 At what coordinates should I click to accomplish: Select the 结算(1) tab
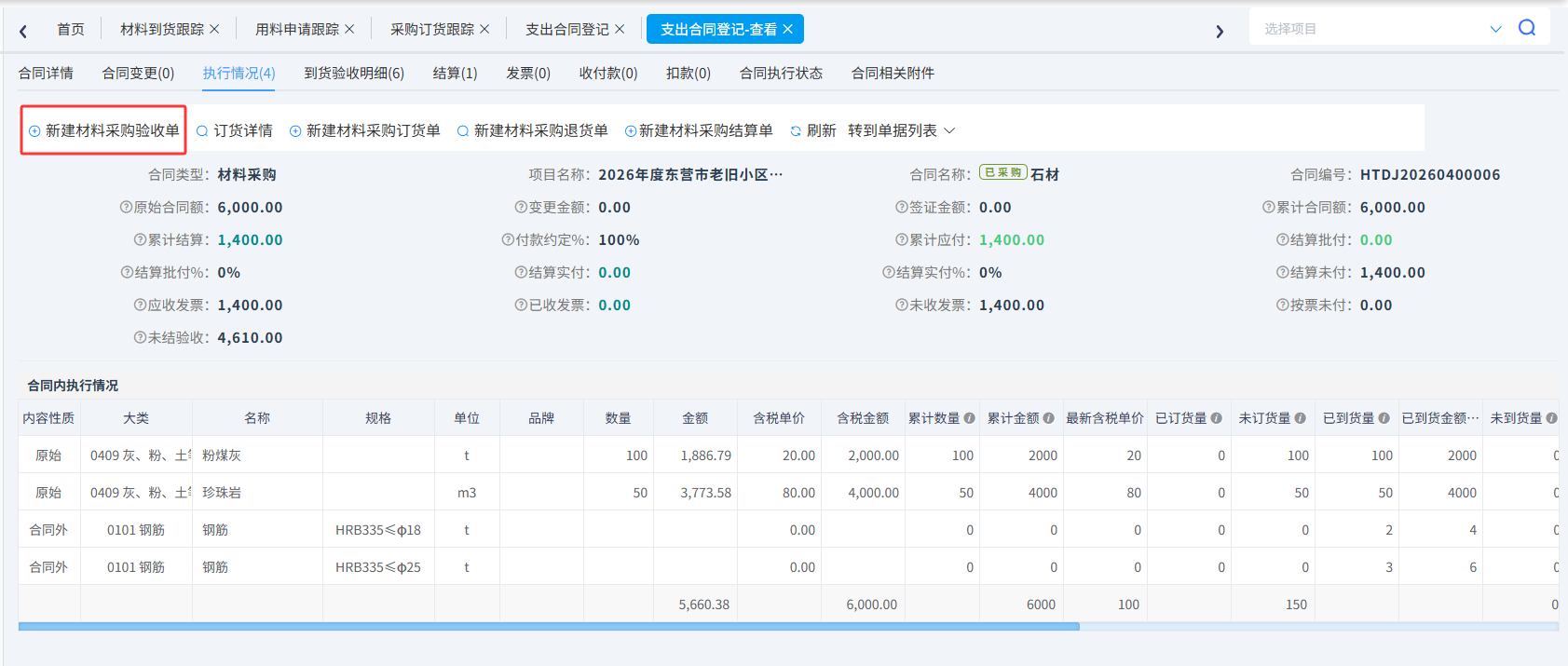pos(456,73)
